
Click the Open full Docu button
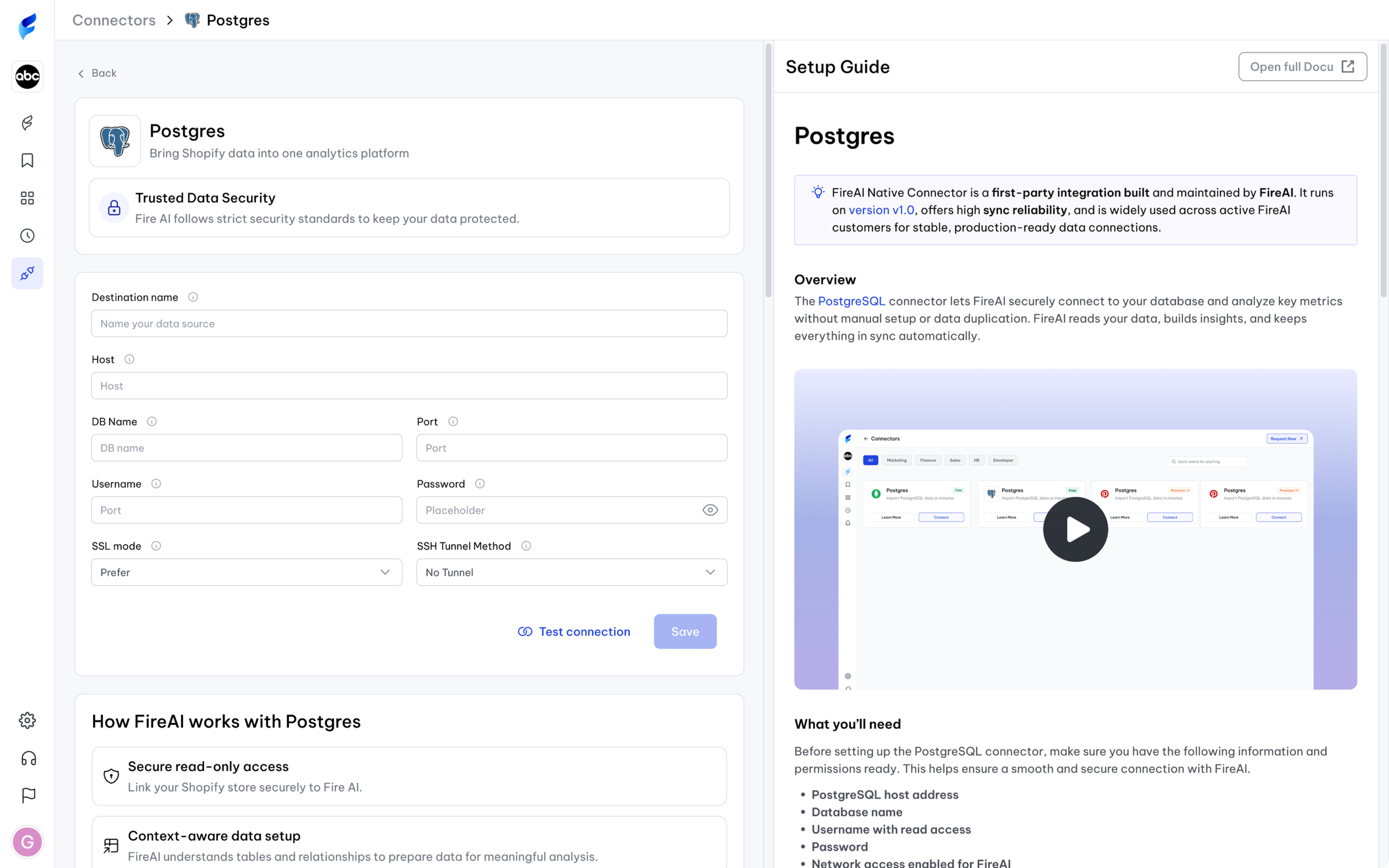click(1302, 67)
